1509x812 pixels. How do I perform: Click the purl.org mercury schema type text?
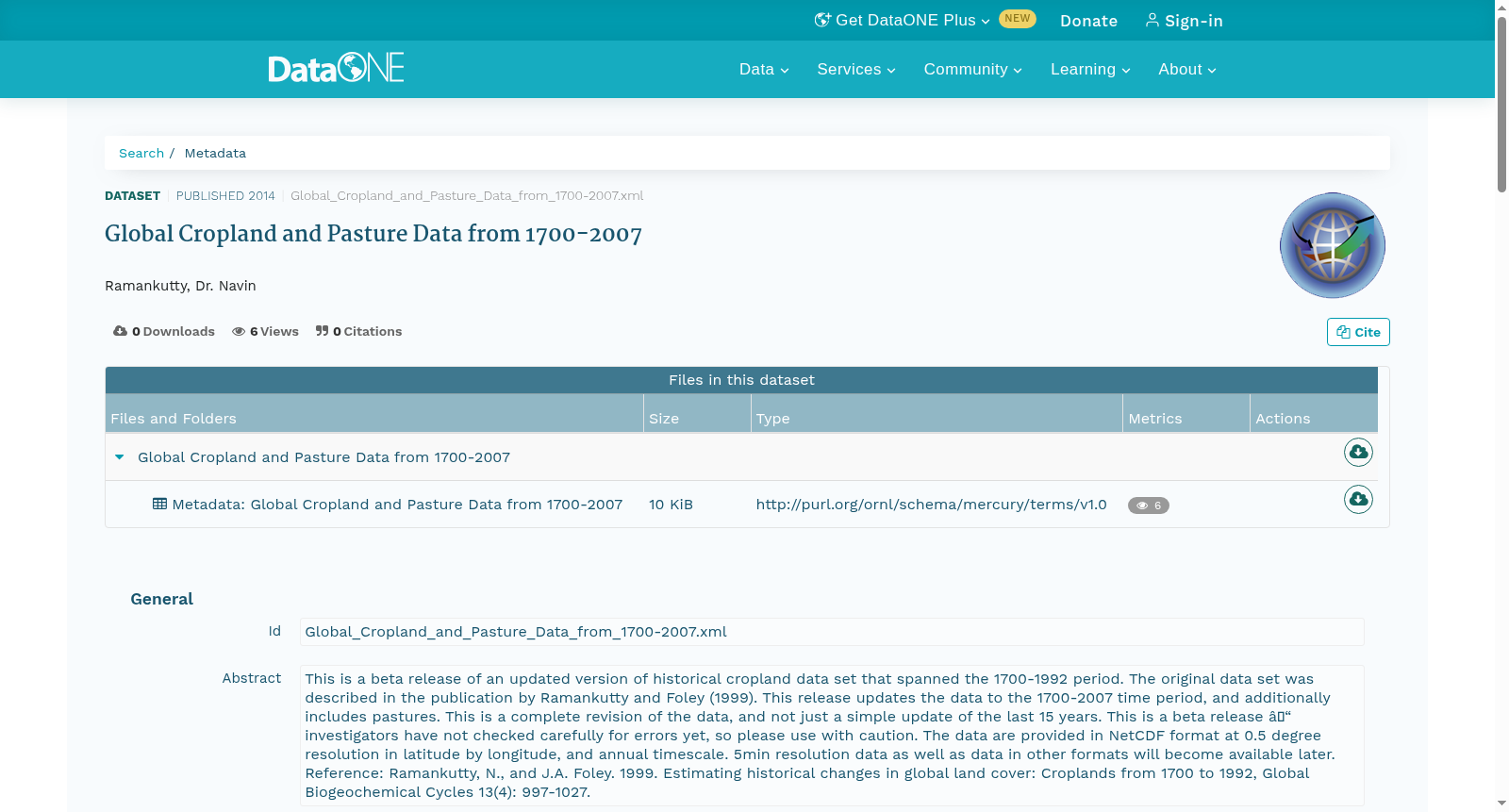click(931, 505)
